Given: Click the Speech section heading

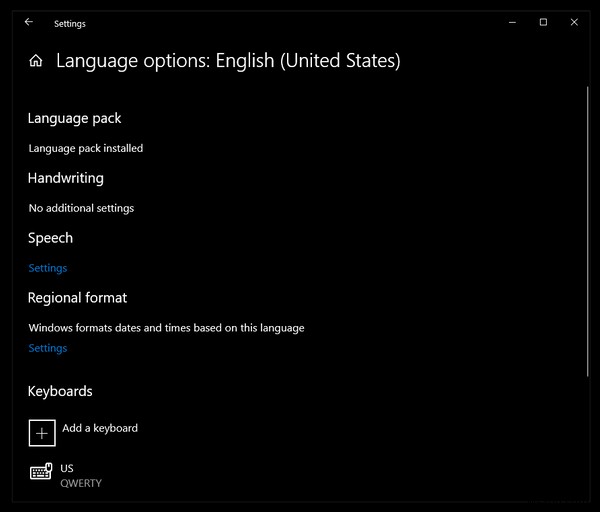Looking at the screenshot, I should (x=50, y=238).
